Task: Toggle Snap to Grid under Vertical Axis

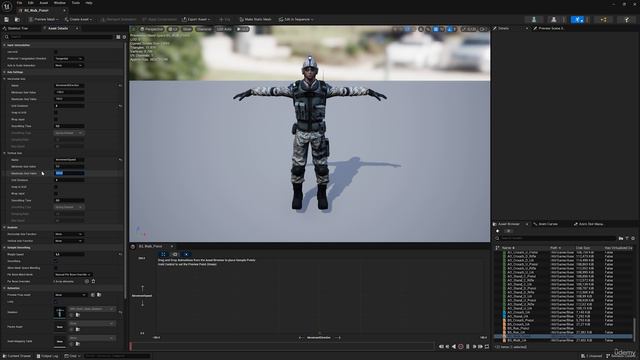Action: coord(56,187)
